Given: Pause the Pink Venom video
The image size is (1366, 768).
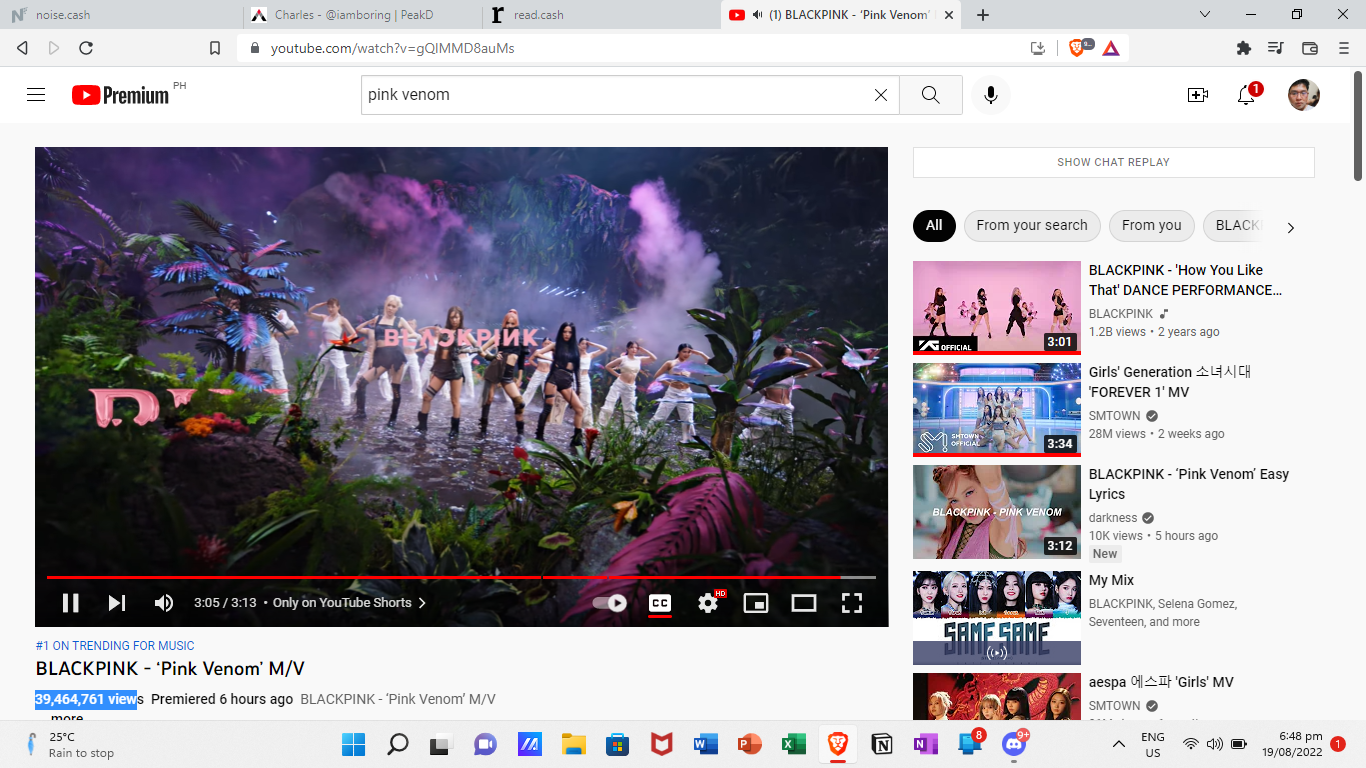Looking at the screenshot, I should click(70, 603).
